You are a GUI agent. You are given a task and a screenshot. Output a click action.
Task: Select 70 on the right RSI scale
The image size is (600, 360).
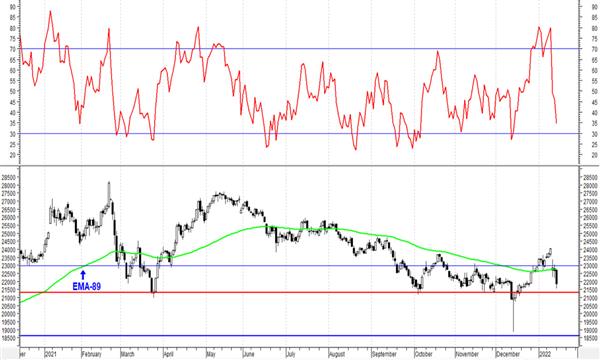coord(594,49)
